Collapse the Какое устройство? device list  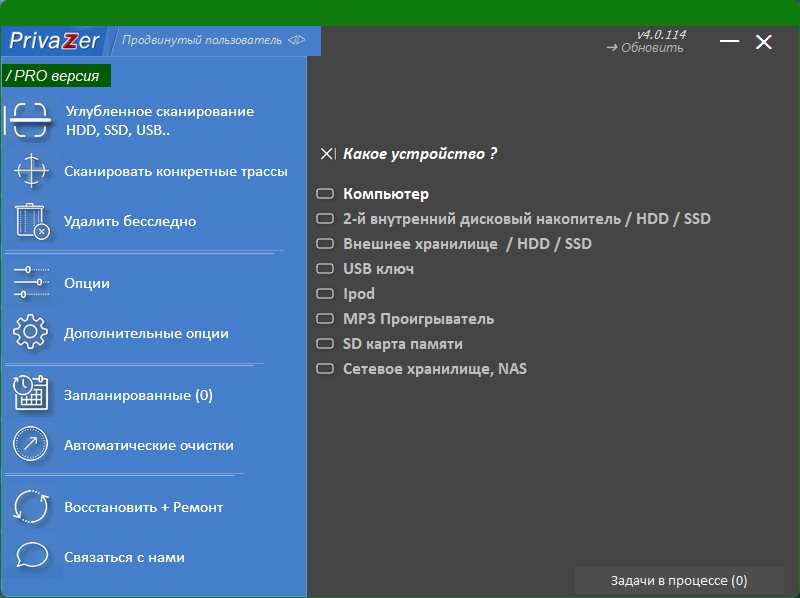tap(327, 154)
